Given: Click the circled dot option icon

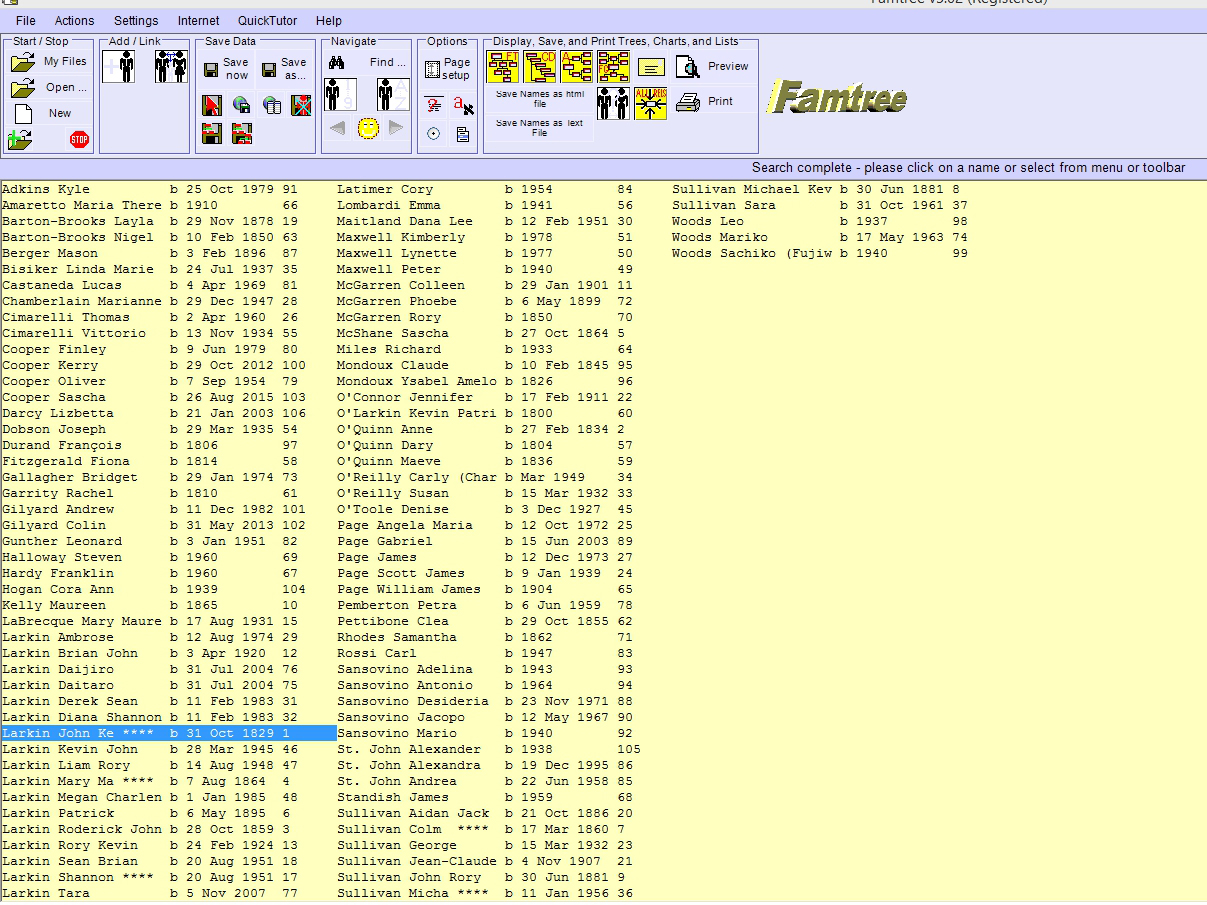Looking at the screenshot, I should click(433, 134).
